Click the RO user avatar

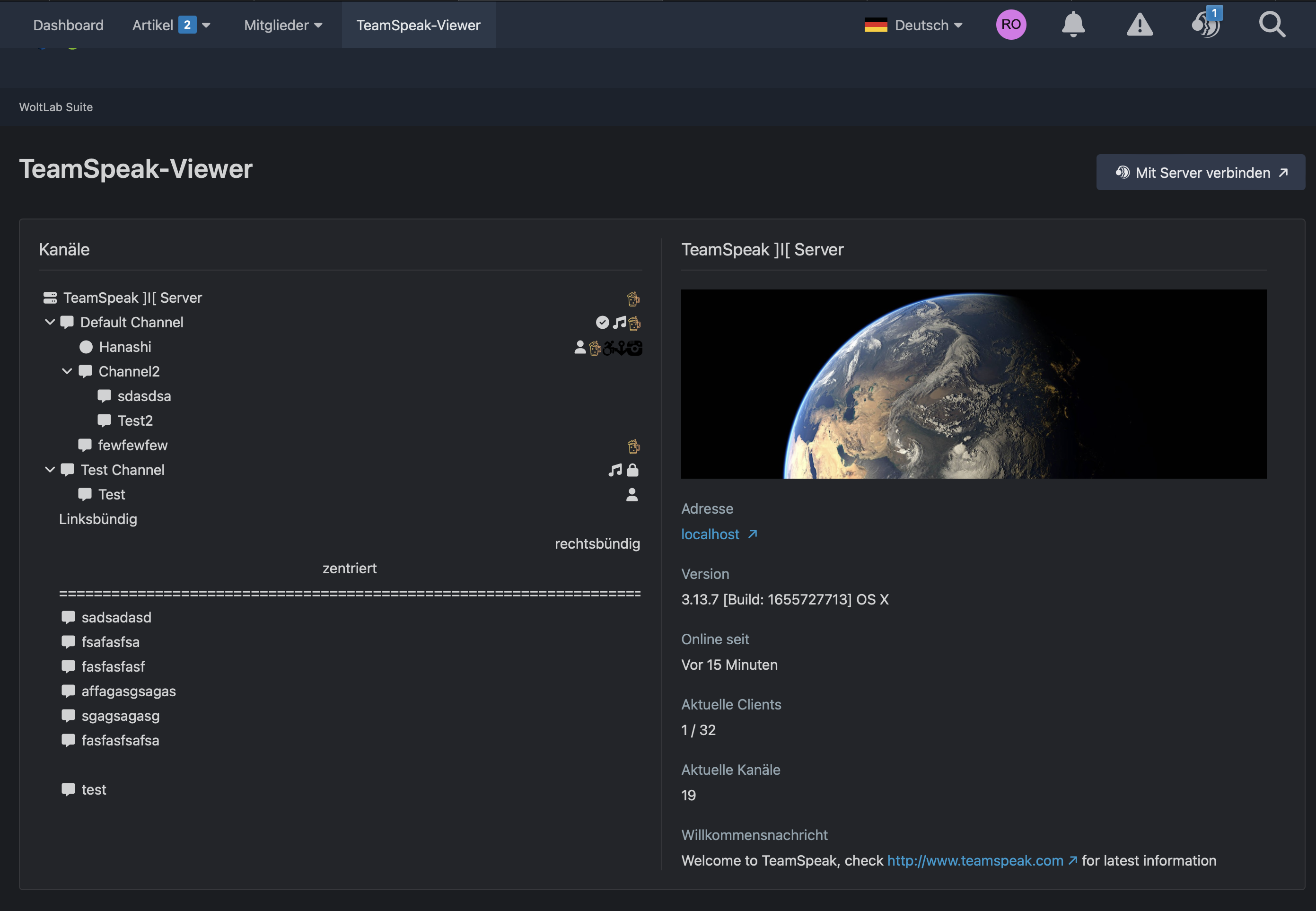click(1011, 25)
